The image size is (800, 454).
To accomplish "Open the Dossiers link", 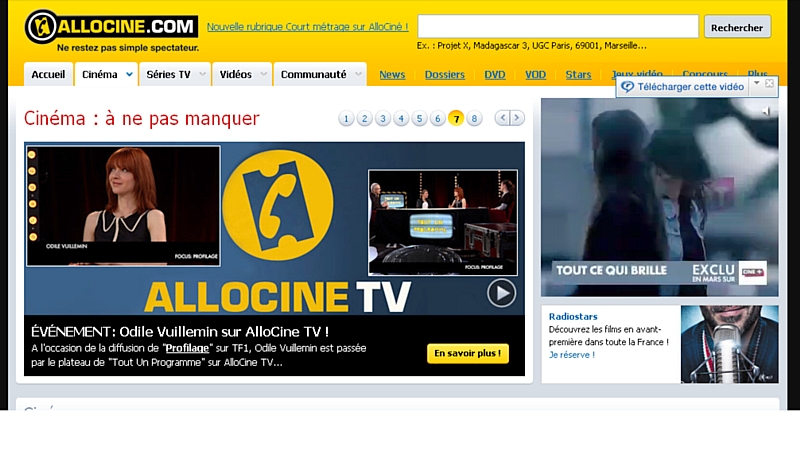I will point(444,74).
